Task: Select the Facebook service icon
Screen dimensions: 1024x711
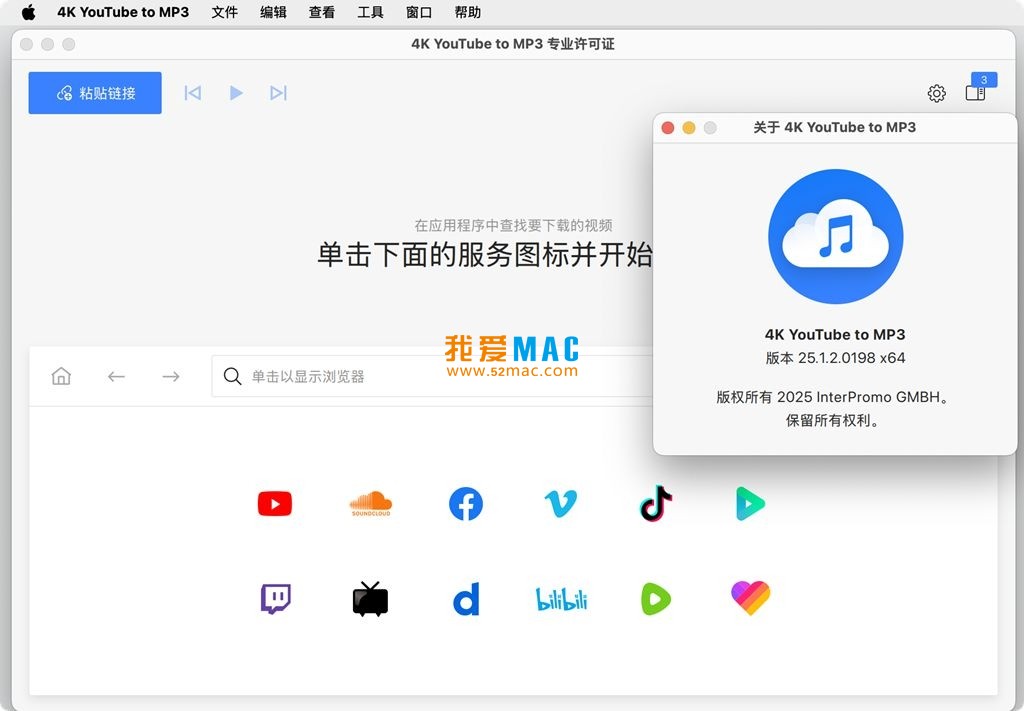Action: (x=465, y=504)
